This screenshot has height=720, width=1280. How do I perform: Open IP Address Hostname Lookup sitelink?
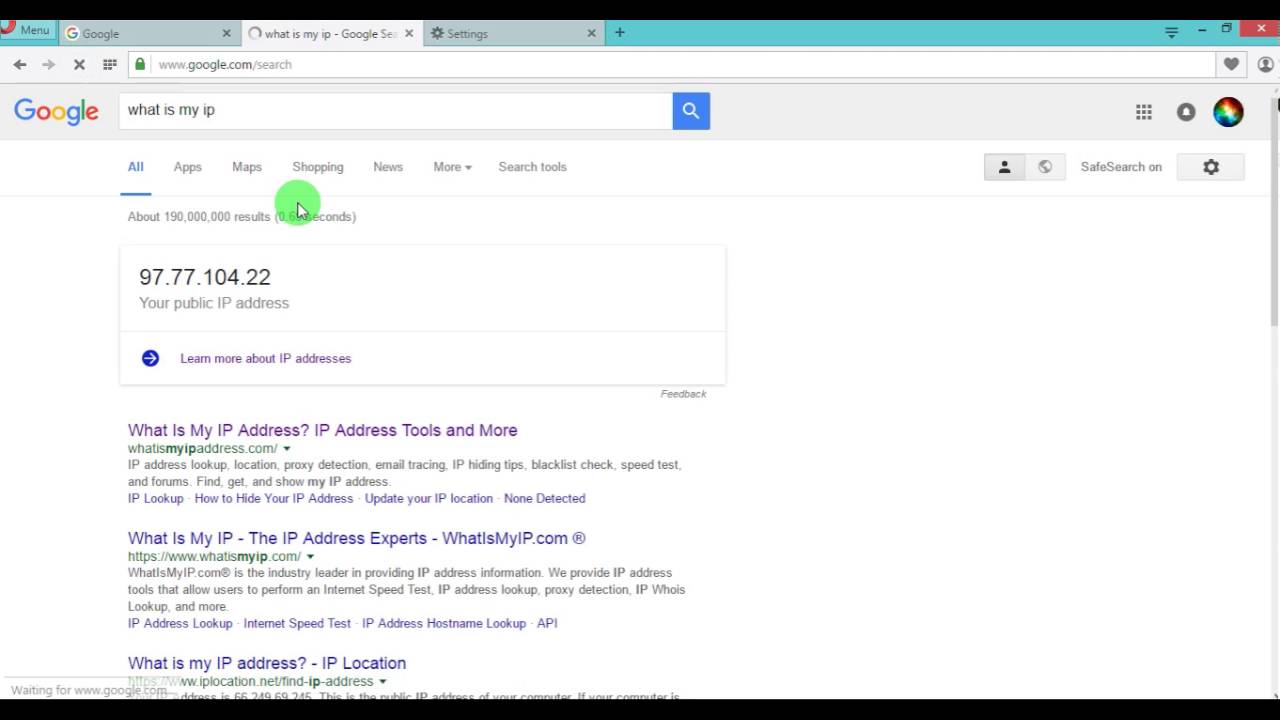click(x=444, y=623)
